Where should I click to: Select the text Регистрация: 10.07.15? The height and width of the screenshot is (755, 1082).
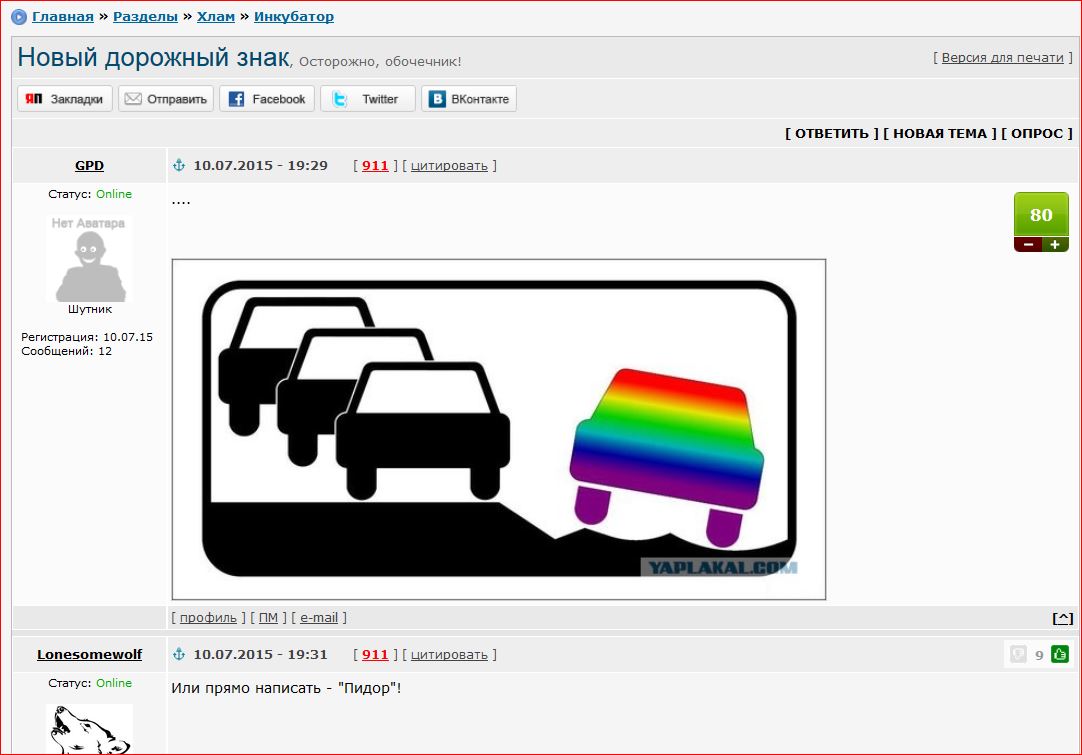87,337
